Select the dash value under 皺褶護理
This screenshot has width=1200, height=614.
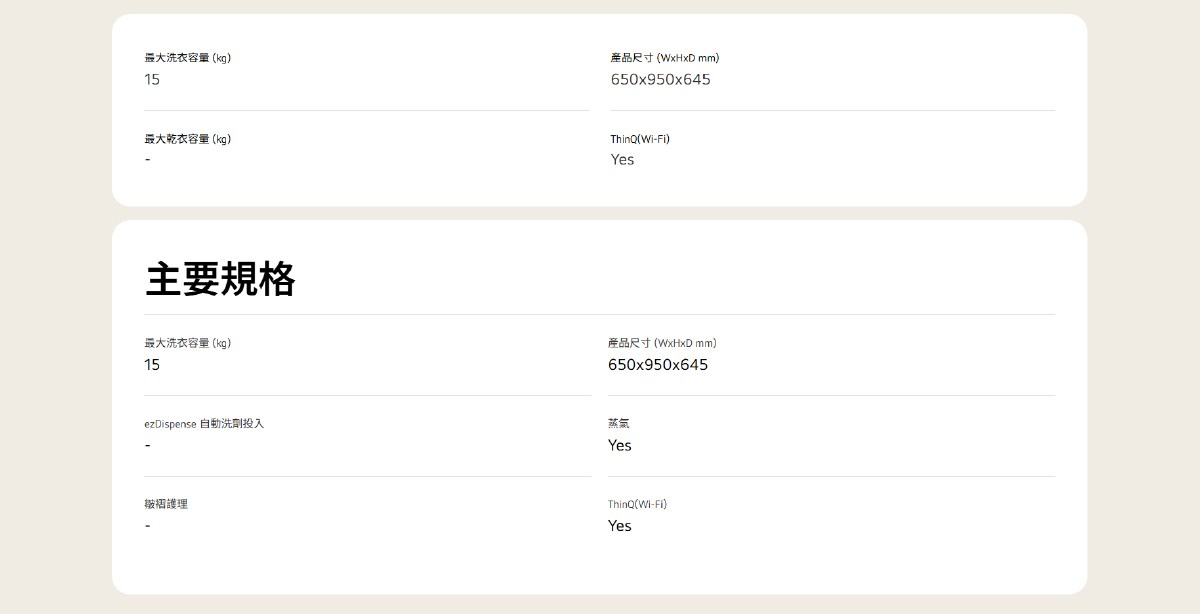[x=148, y=526]
